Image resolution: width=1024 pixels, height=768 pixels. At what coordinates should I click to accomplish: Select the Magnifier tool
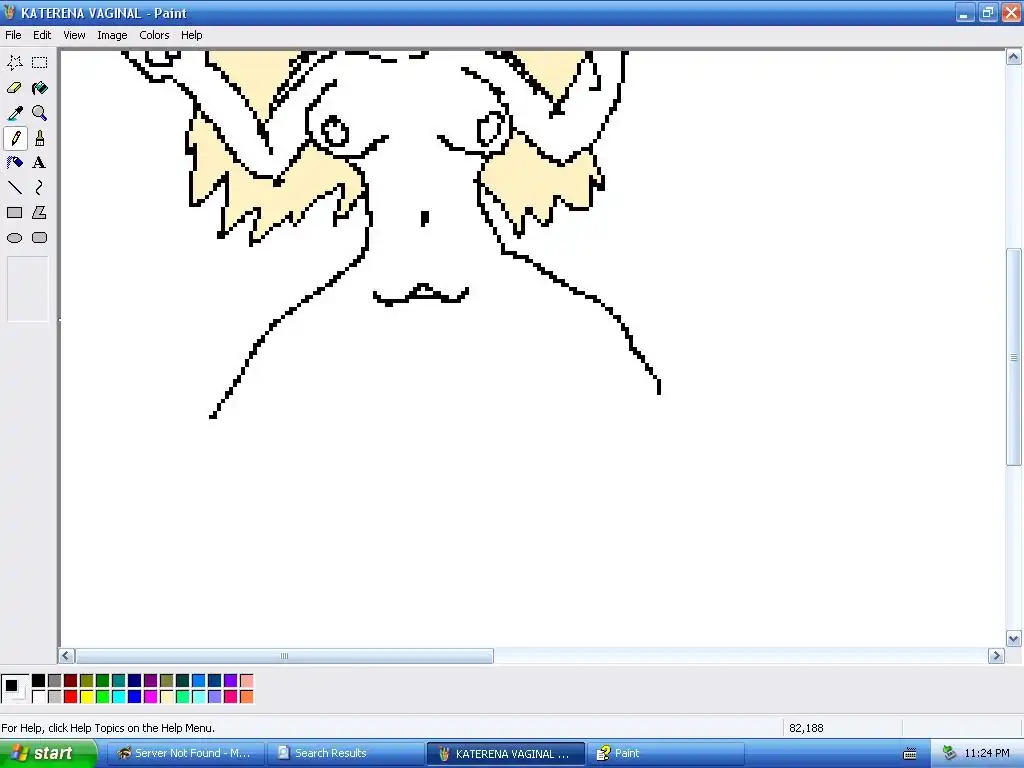[x=40, y=113]
